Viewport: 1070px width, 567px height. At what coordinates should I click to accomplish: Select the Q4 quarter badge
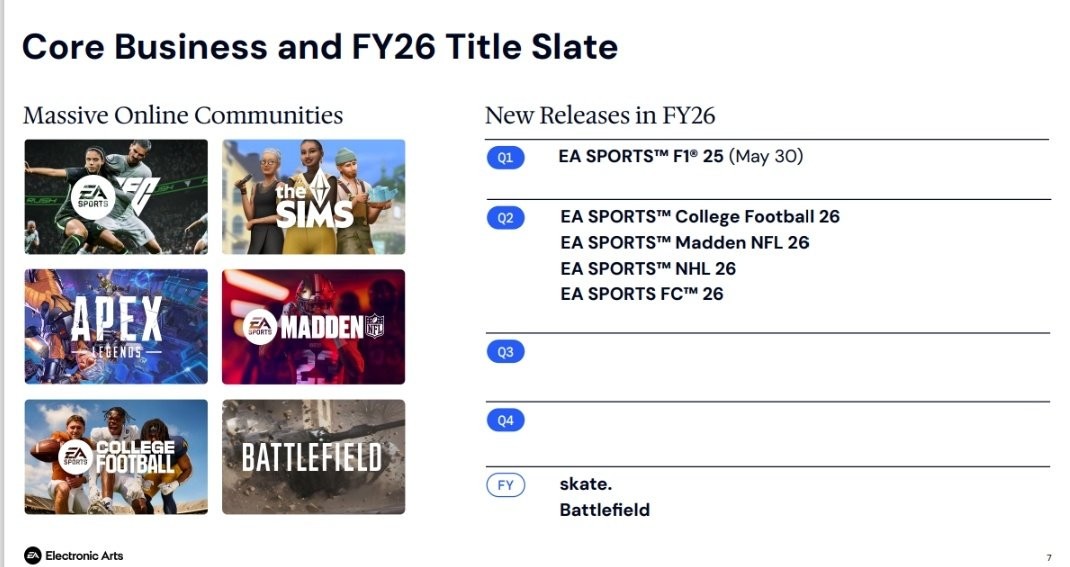coord(505,420)
